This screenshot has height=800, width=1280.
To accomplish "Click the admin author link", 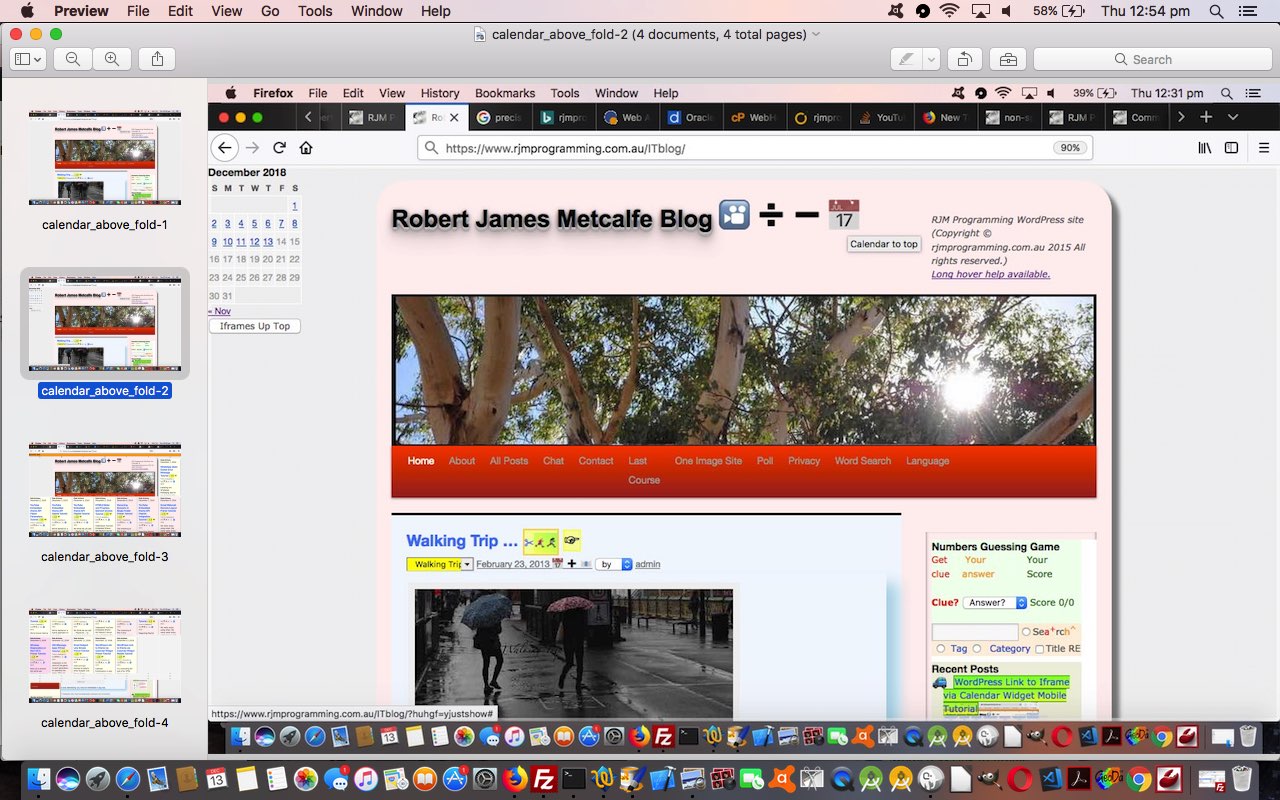I will click(x=648, y=564).
